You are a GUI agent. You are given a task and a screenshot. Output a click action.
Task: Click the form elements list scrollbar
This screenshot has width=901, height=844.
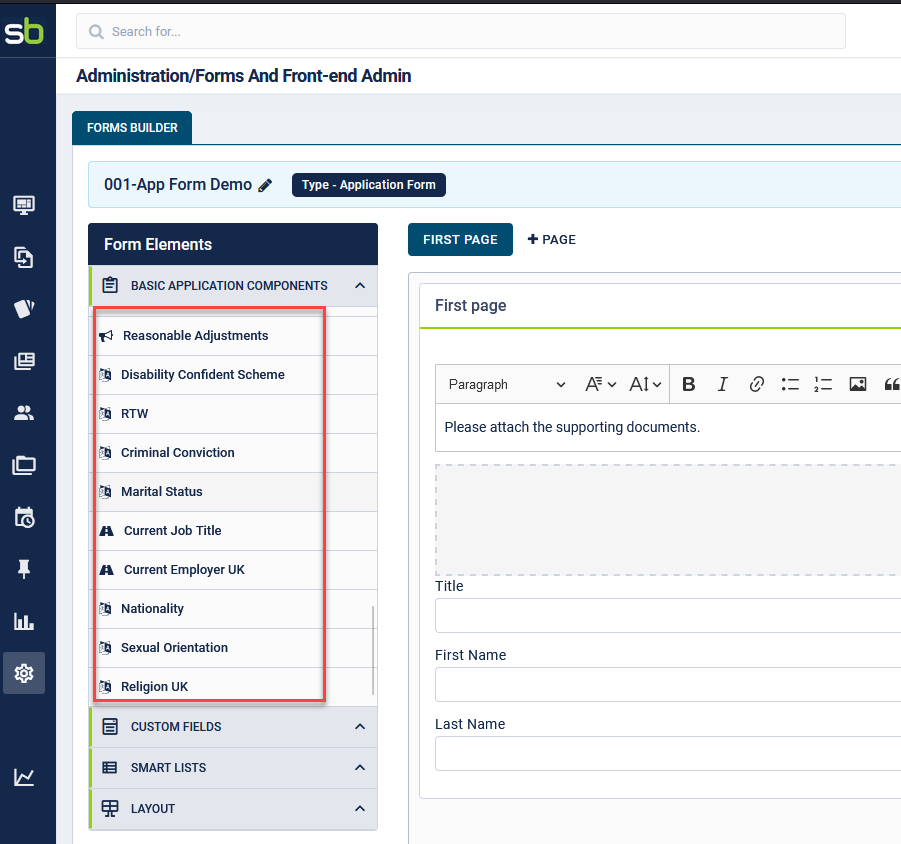coord(373,650)
